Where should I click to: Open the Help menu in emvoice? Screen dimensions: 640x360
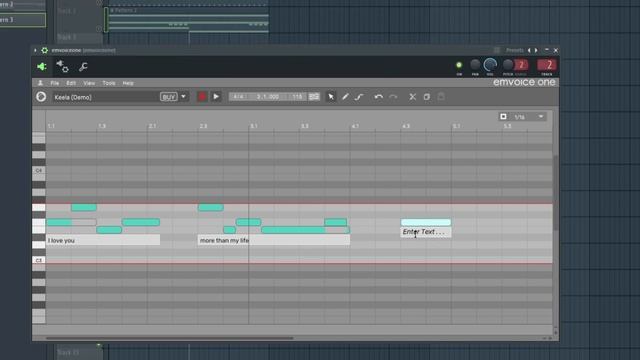point(128,83)
